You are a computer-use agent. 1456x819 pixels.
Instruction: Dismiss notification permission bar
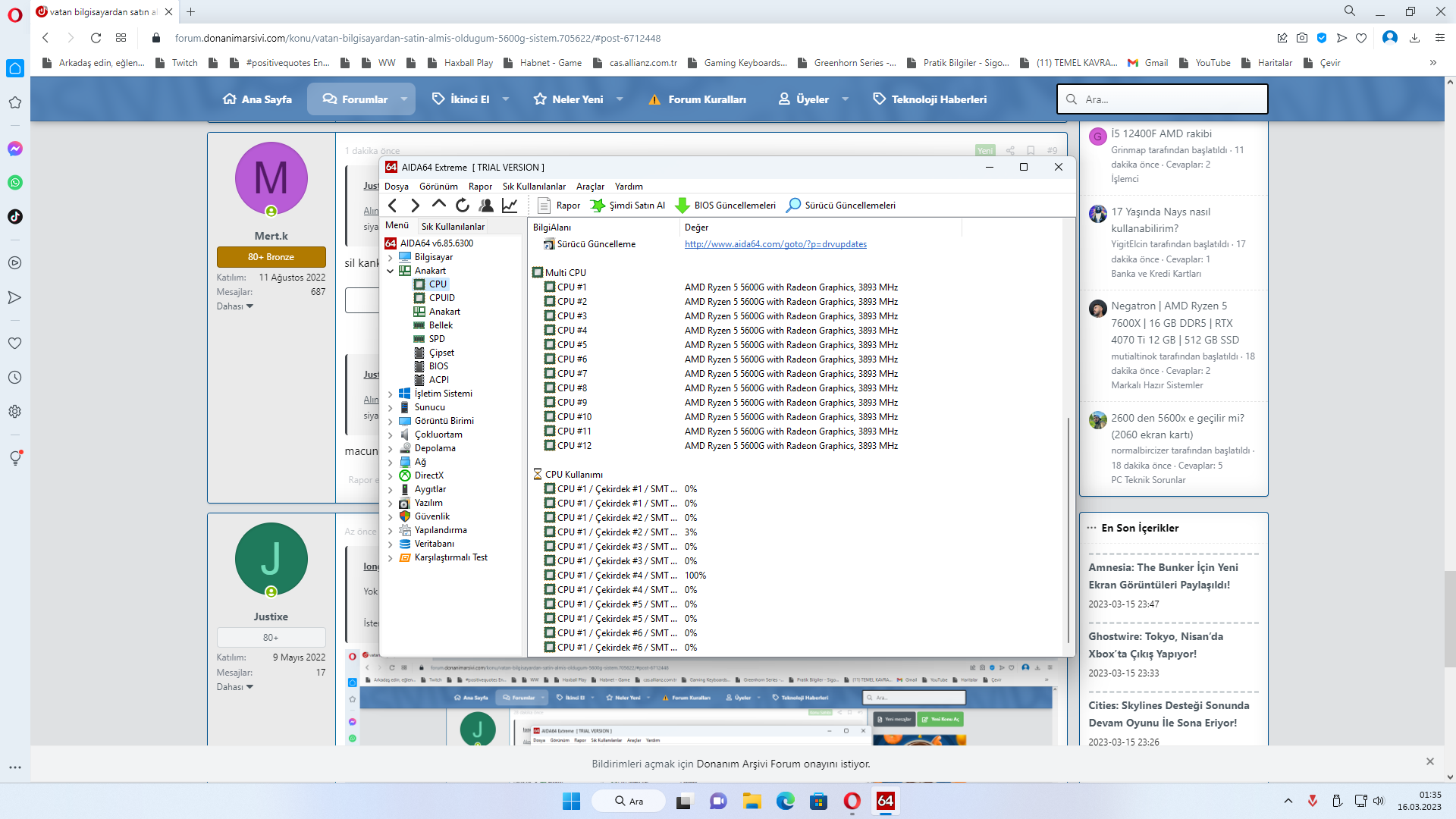[x=1429, y=761]
